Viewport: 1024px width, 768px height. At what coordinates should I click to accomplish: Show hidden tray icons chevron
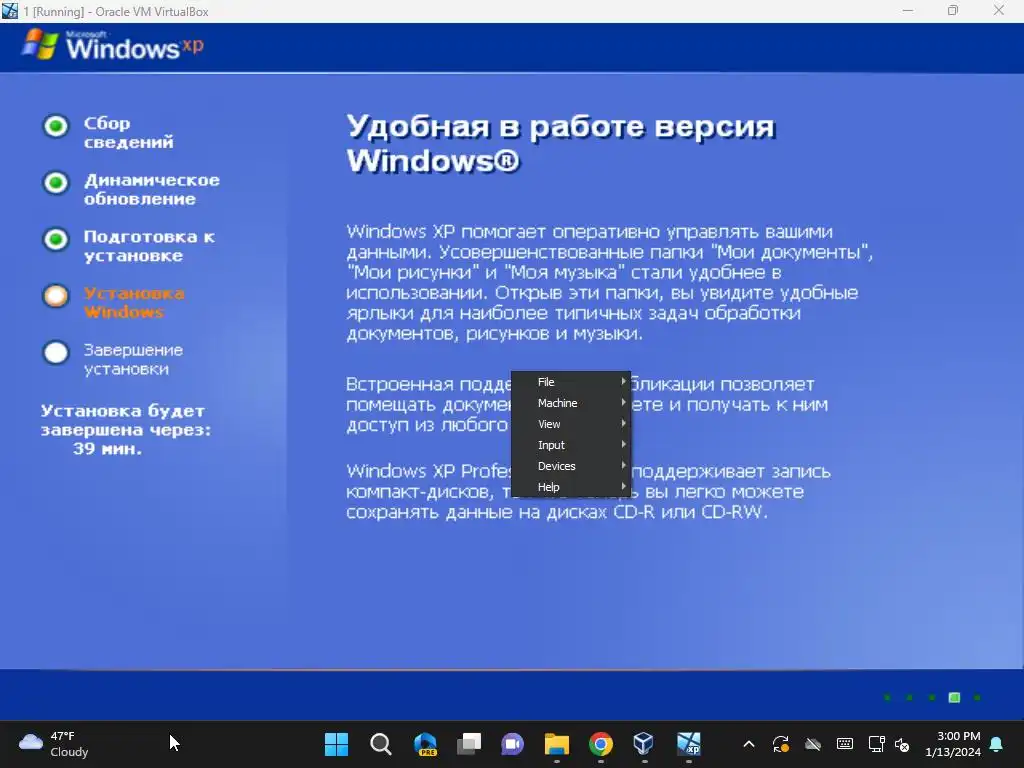(749, 744)
